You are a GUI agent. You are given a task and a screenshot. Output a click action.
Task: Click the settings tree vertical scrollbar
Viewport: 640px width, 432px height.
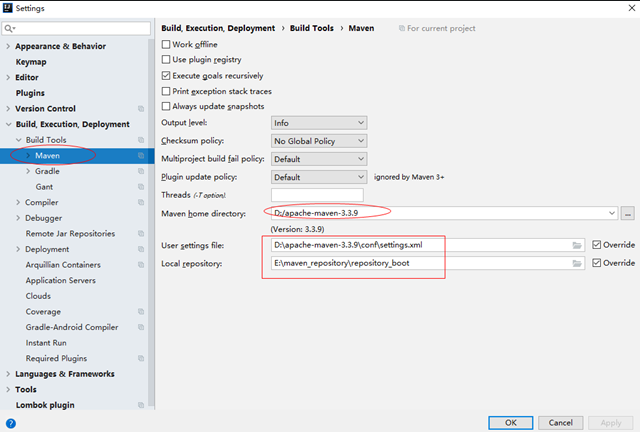click(152, 223)
